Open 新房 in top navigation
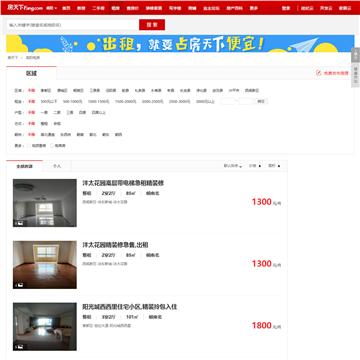 click(x=81, y=8)
